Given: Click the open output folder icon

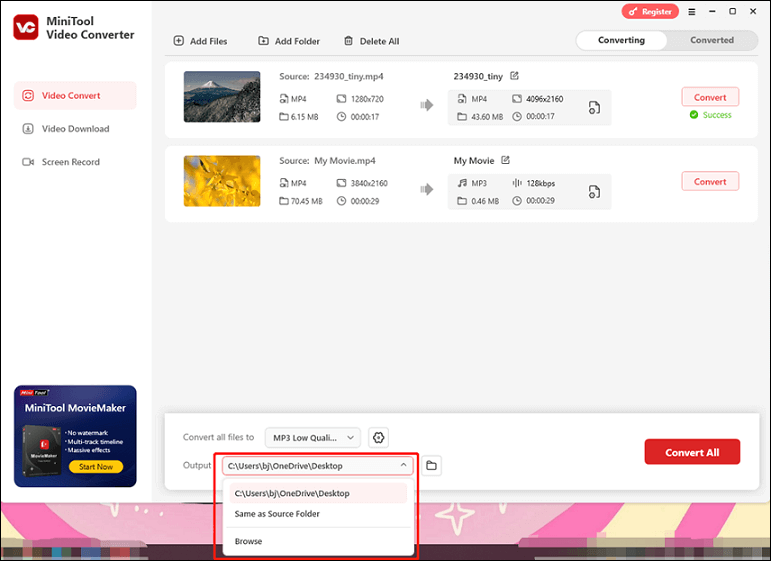Looking at the screenshot, I should coord(431,466).
